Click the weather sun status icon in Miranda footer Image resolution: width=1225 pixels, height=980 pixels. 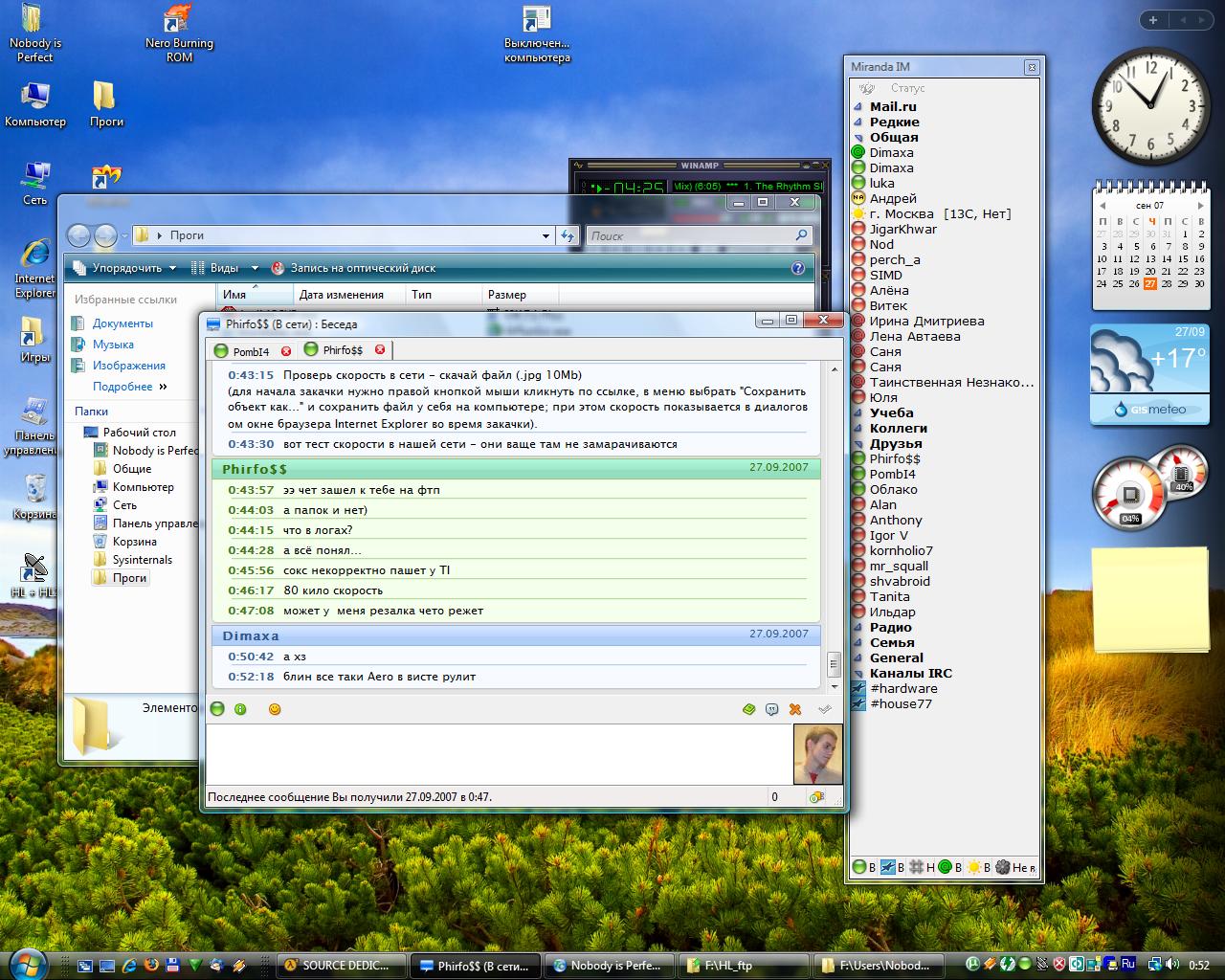click(x=973, y=867)
